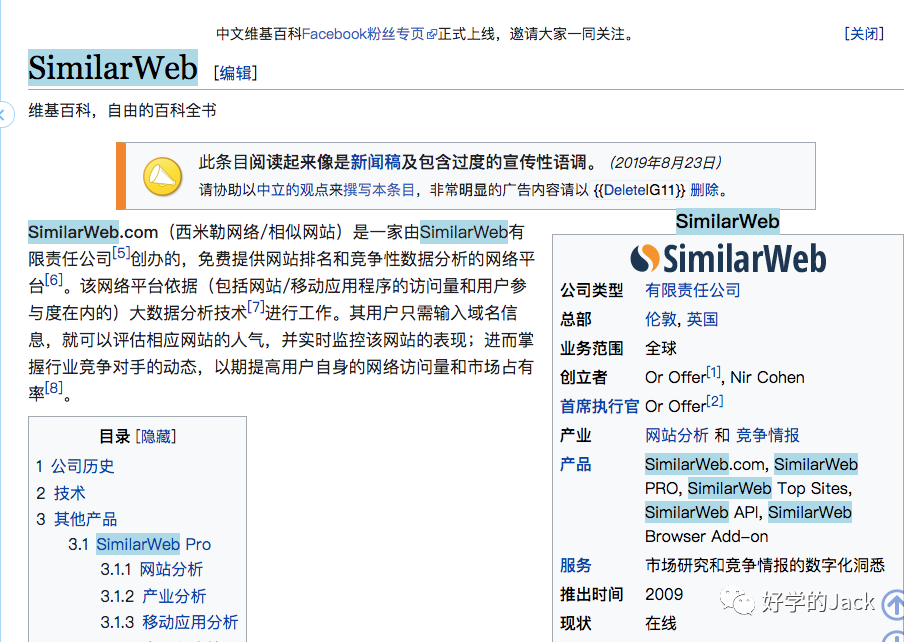Jump to section 3.1.1 网站分析
Viewport: 904px width, 642px height.
171,569
